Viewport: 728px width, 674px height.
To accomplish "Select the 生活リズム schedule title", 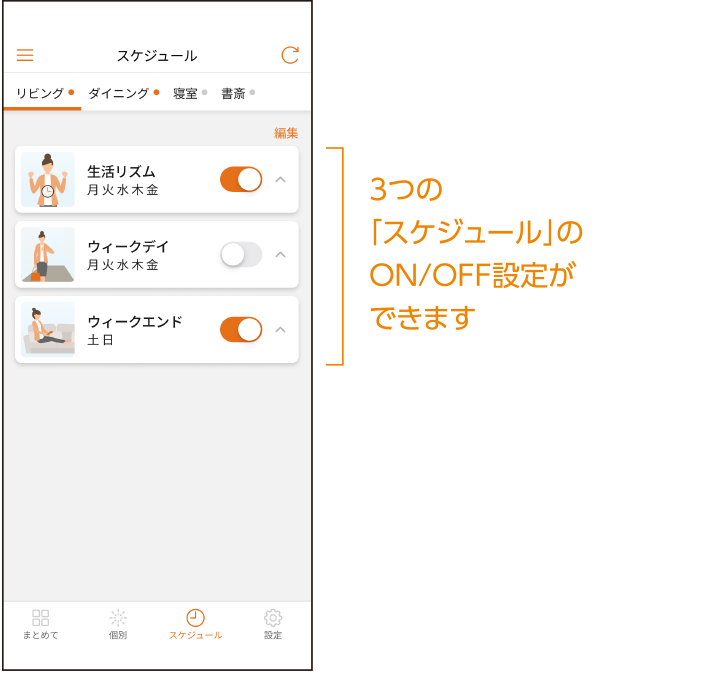I will tap(121, 172).
